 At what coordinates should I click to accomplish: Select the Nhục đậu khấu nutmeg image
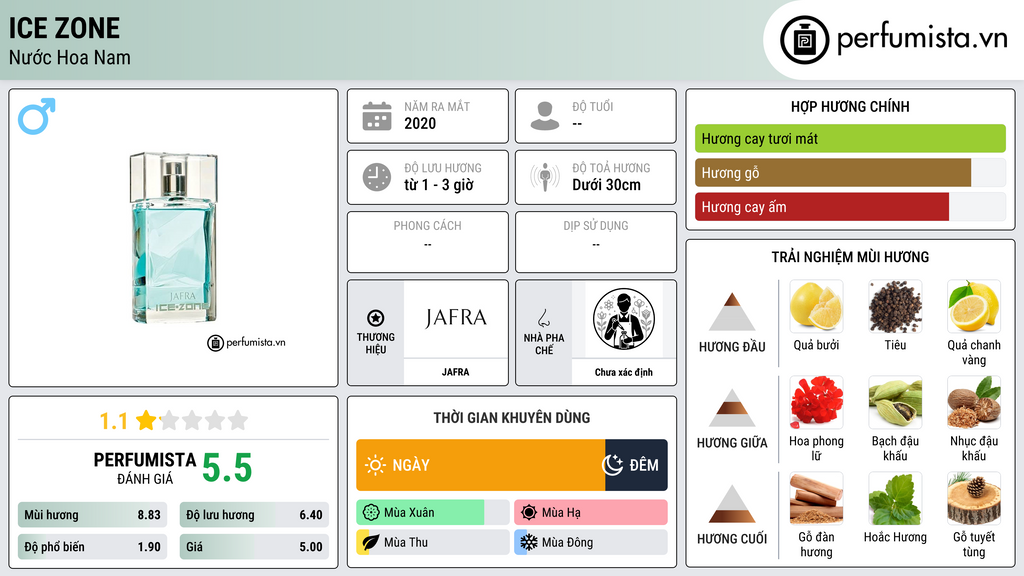pyautogui.click(x=974, y=402)
